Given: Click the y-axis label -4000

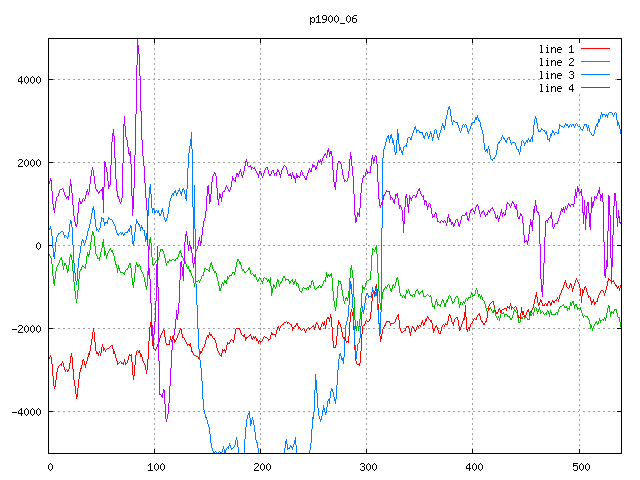Looking at the screenshot, I should (x=24, y=412).
